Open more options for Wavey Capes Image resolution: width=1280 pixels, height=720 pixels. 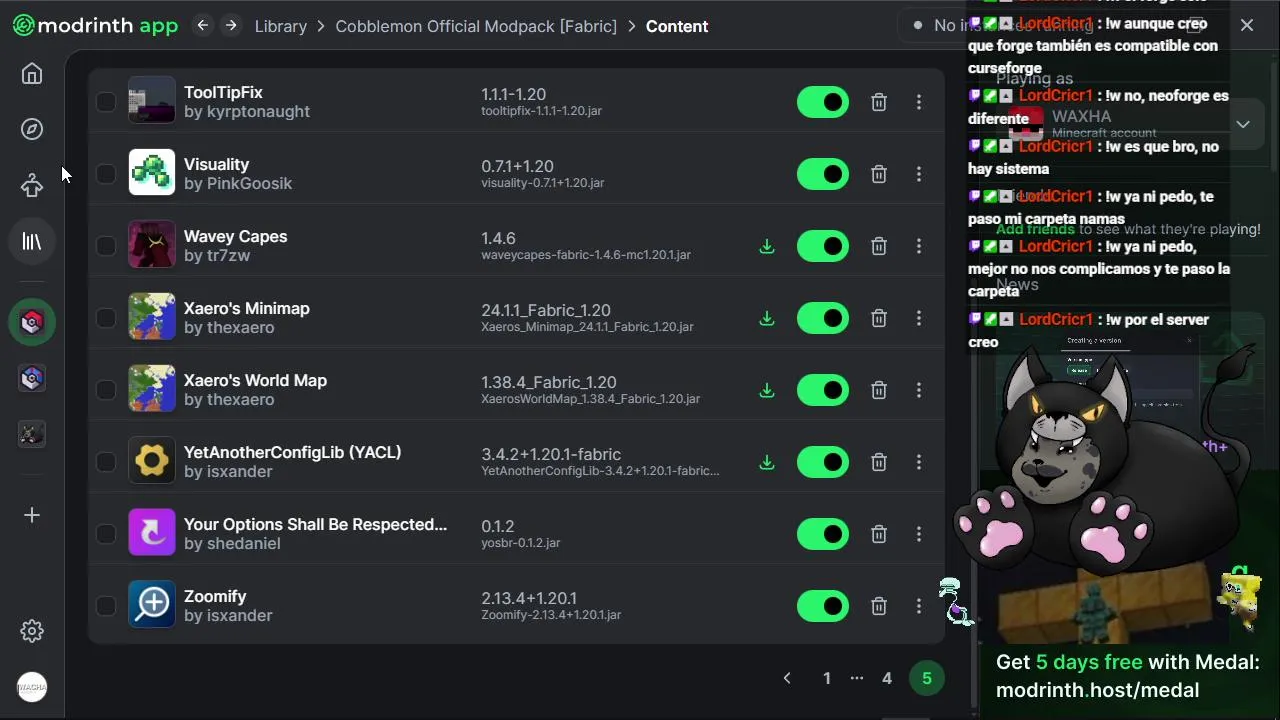[x=919, y=246]
